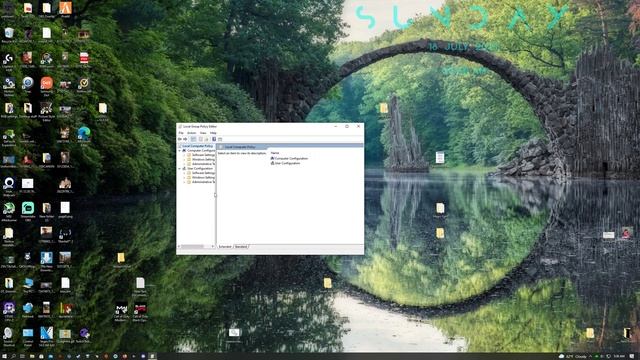The width and height of the screenshot is (640, 360).
Task: Click the blue Help book toolbar icon
Action: (x=214, y=139)
